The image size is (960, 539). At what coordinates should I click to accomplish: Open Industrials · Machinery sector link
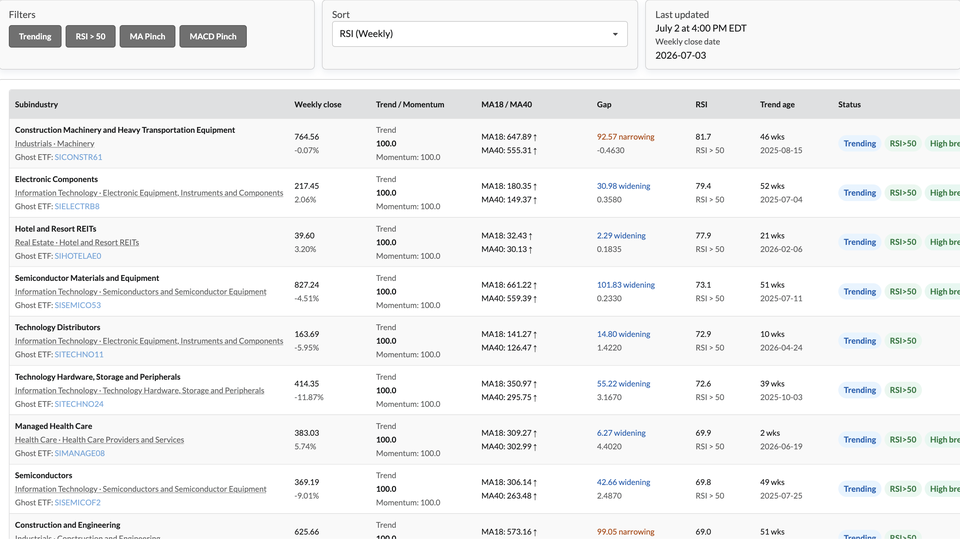click(54, 143)
